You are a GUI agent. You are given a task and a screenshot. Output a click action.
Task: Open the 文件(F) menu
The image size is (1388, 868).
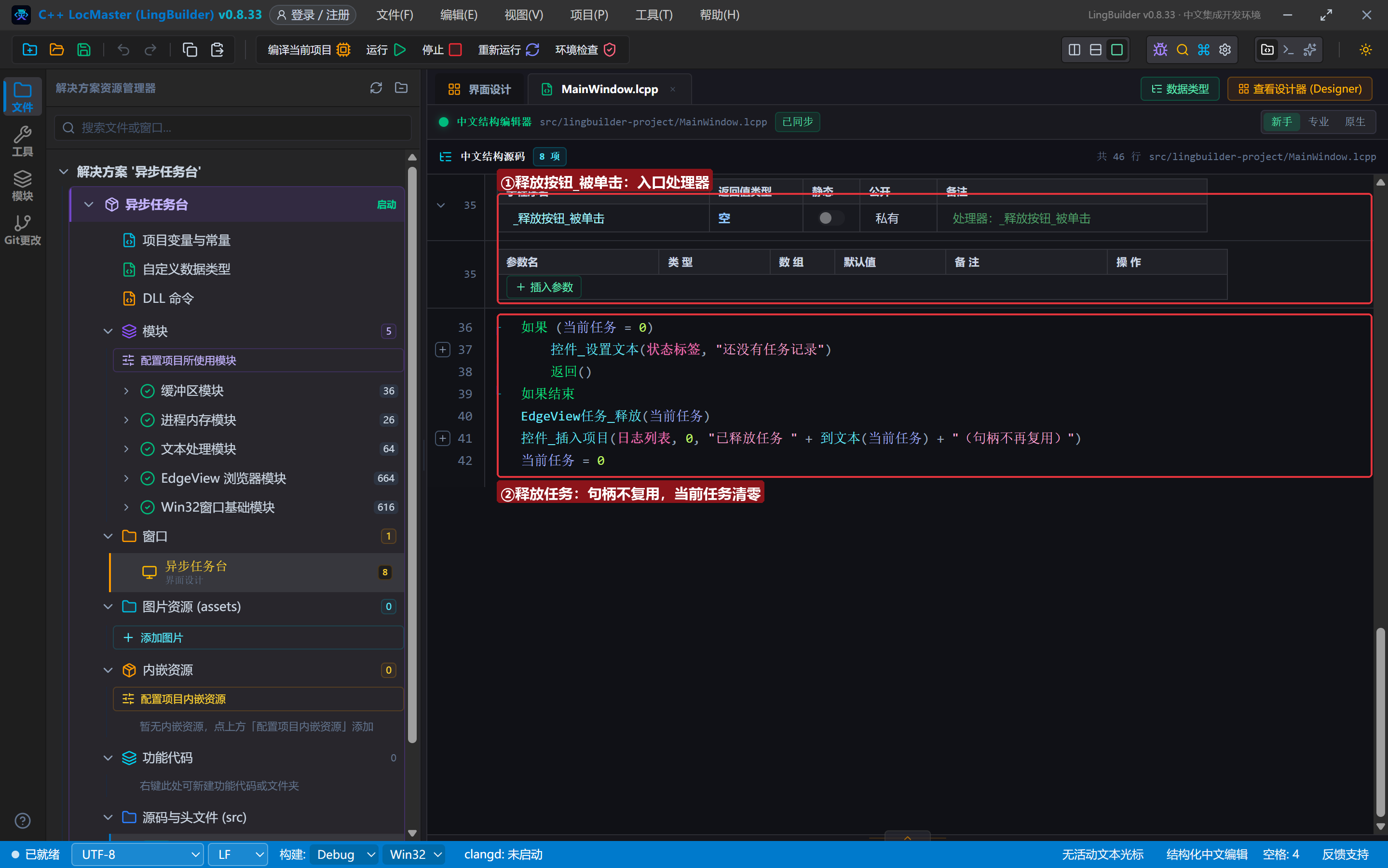[395, 15]
